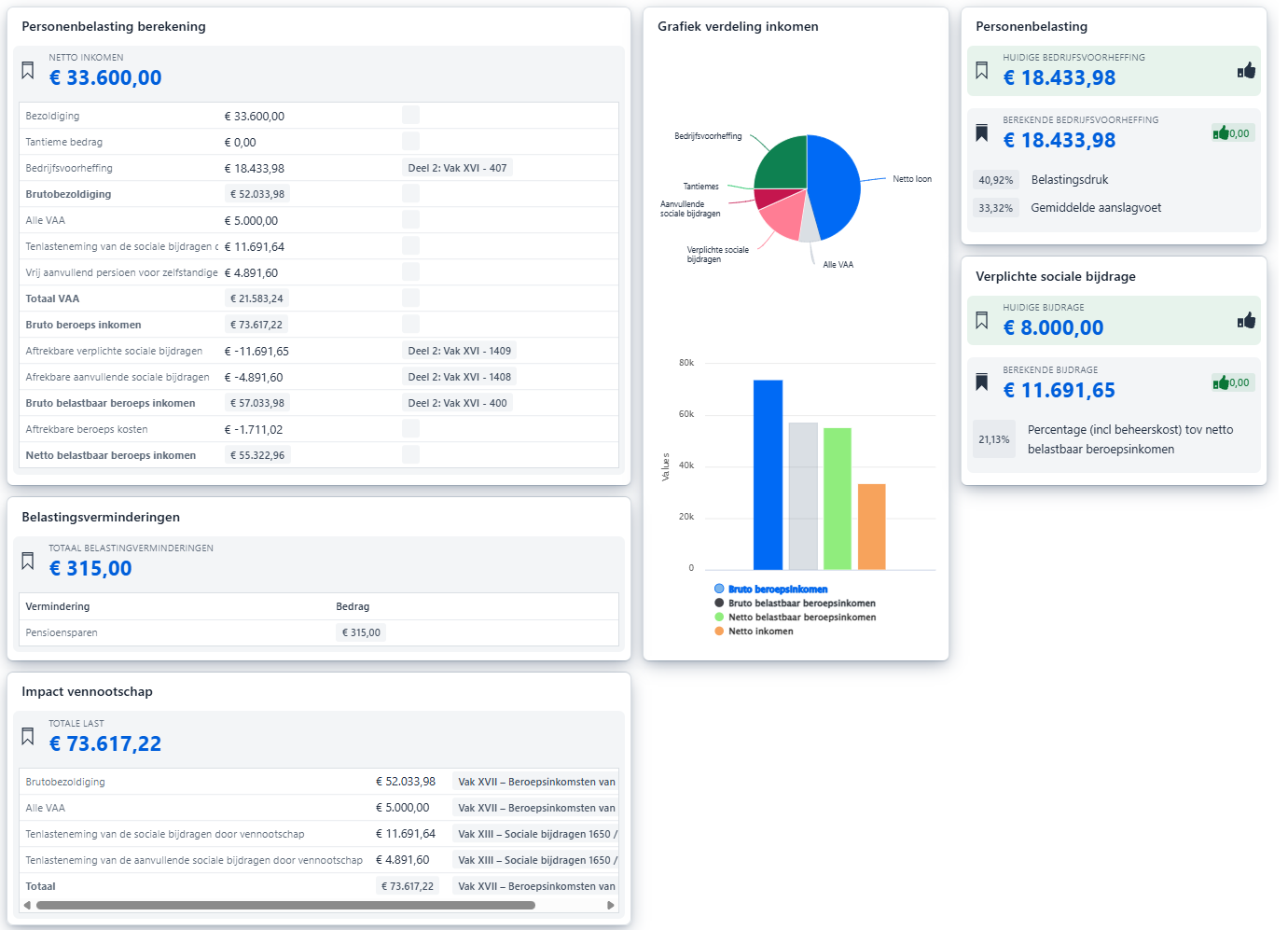
Task: Toggle Netto inkomen legend entry in chart
Action: pyautogui.click(x=754, y=632)
